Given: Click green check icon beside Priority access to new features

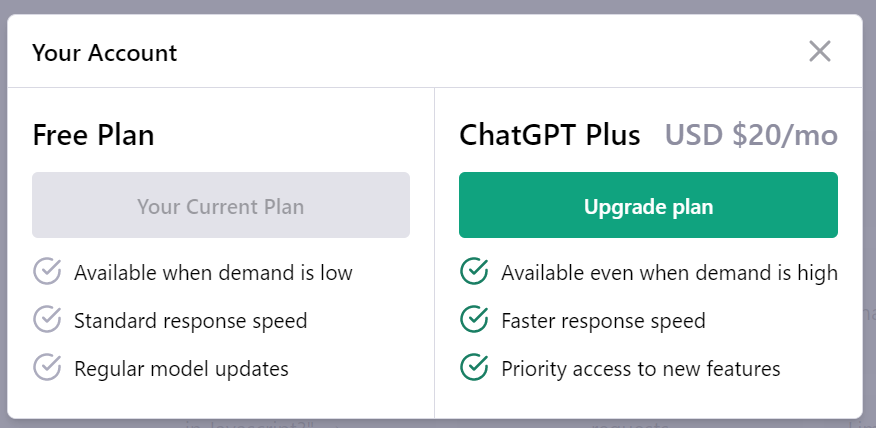Looking at the screenshot, I should [474, 368].
